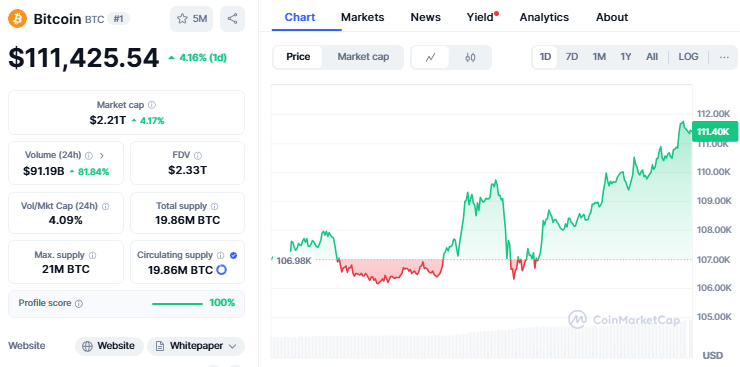
Task: Open the chart more options ellipsis menu
Action: point(724,57)
